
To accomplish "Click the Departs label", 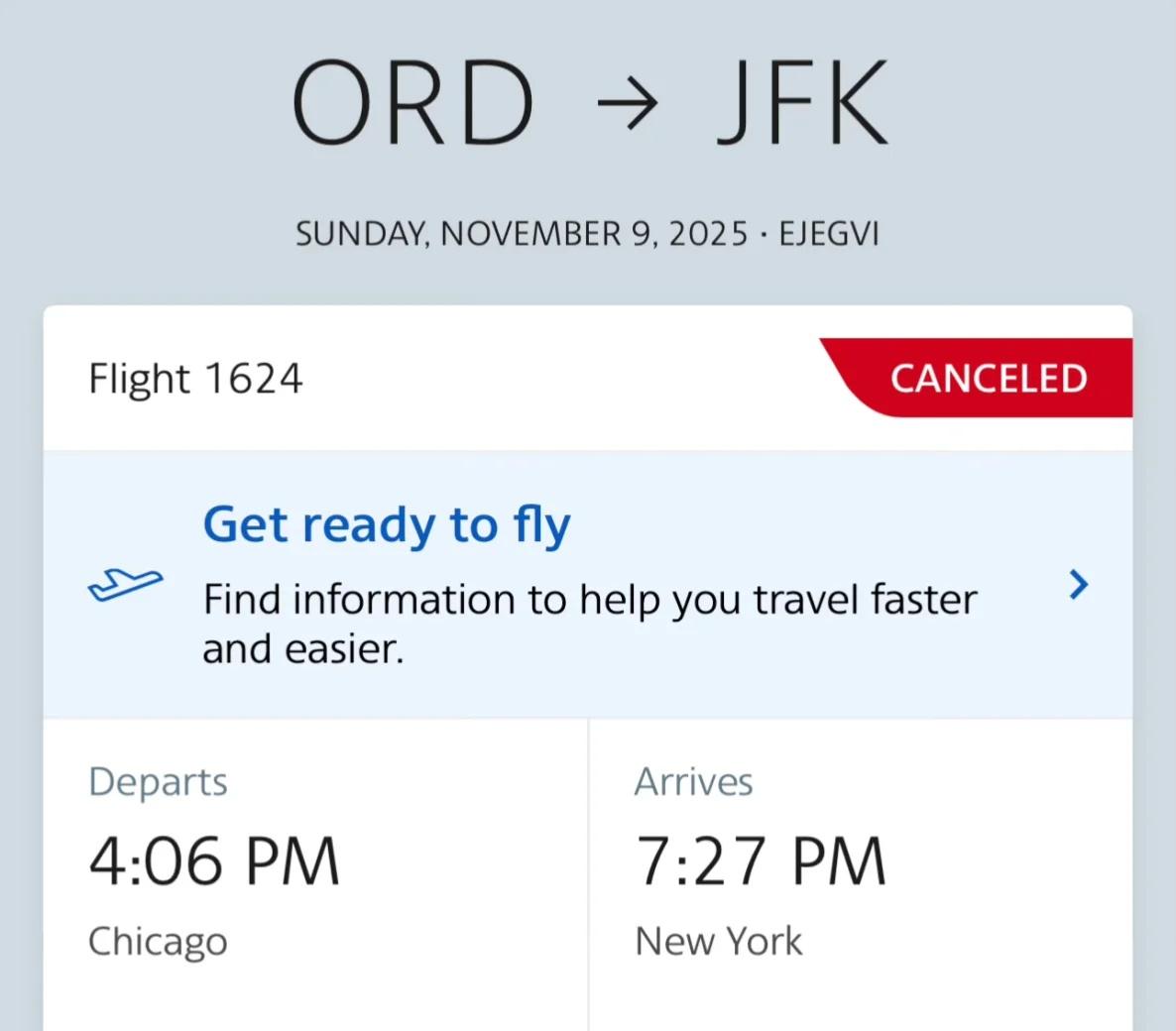I will pos(158,781).
